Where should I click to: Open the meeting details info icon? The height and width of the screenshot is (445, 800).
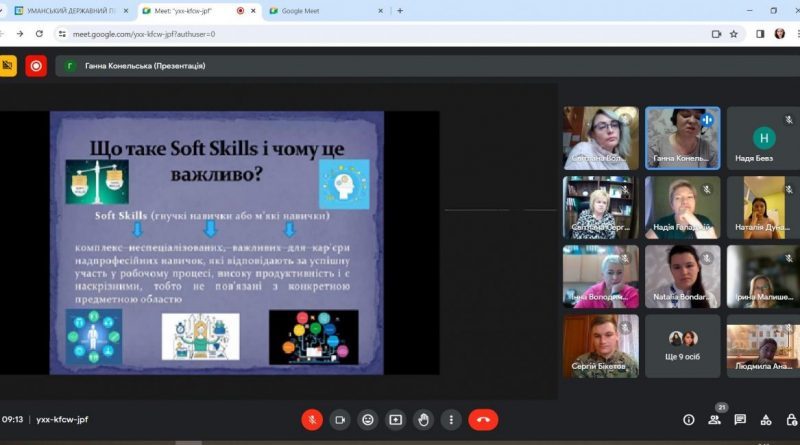pyautogui.click(x=688, y=420)
